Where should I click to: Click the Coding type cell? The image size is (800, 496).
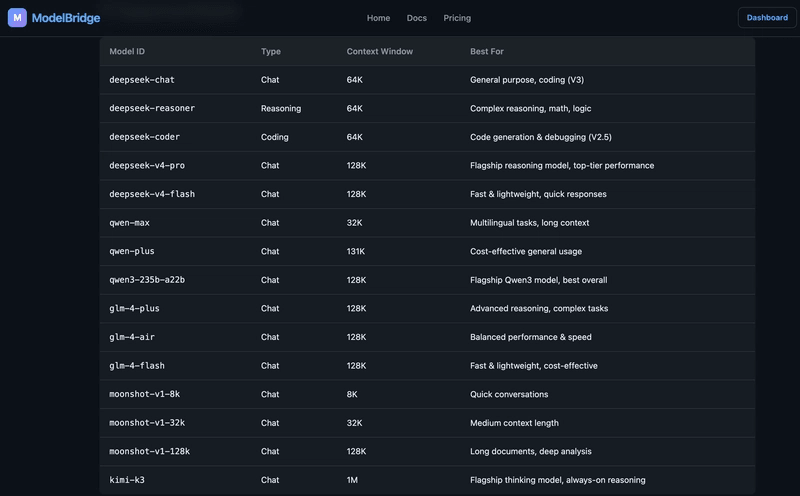(274, 137)
